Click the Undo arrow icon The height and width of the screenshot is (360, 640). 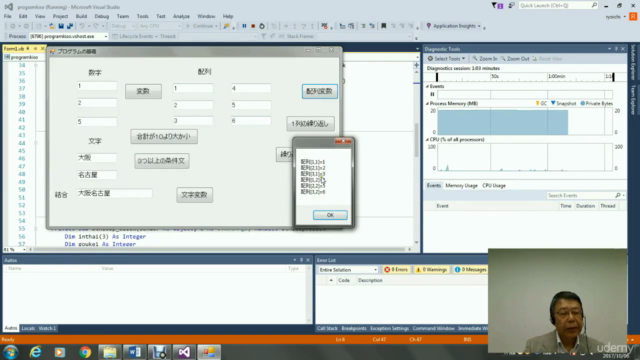point(82,26)
